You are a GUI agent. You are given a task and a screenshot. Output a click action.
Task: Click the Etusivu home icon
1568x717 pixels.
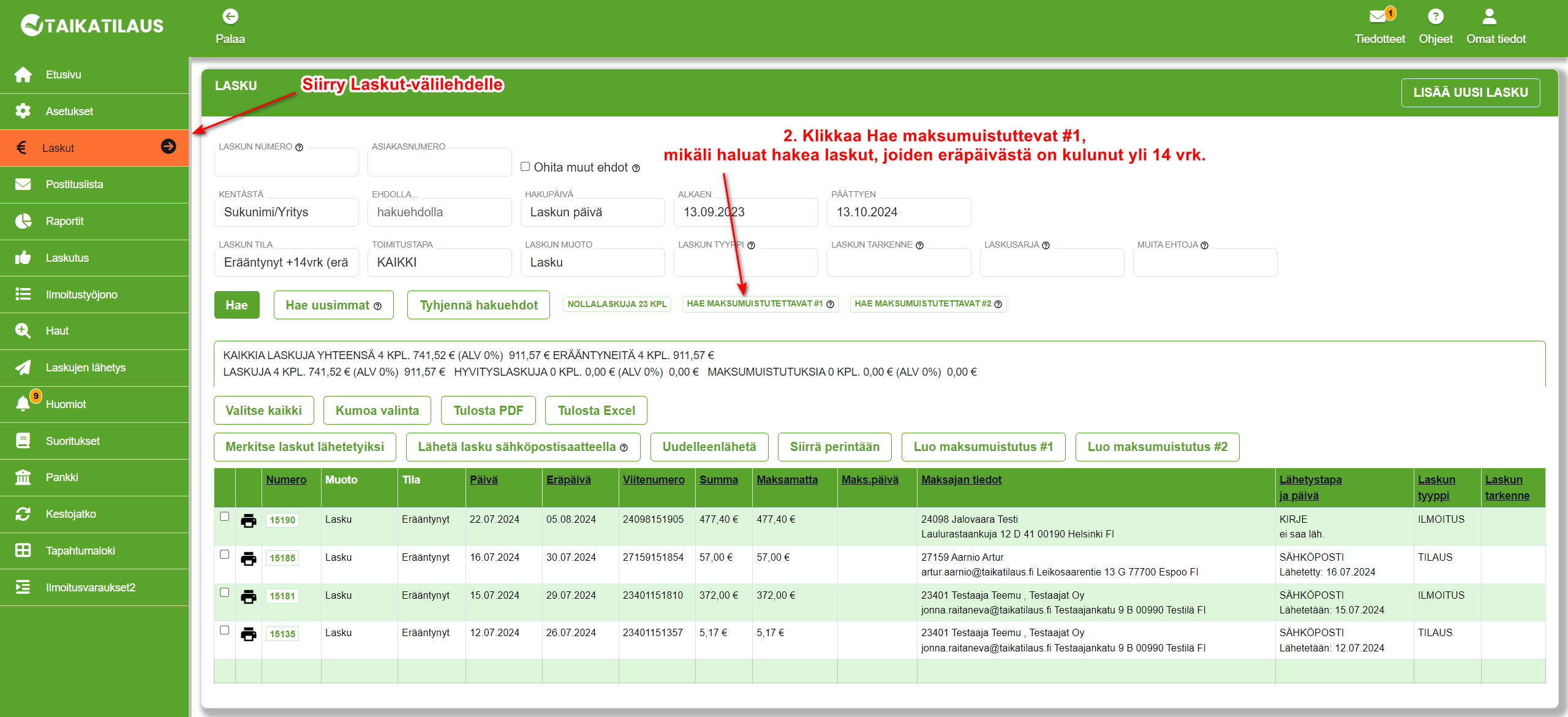point(23,75)
